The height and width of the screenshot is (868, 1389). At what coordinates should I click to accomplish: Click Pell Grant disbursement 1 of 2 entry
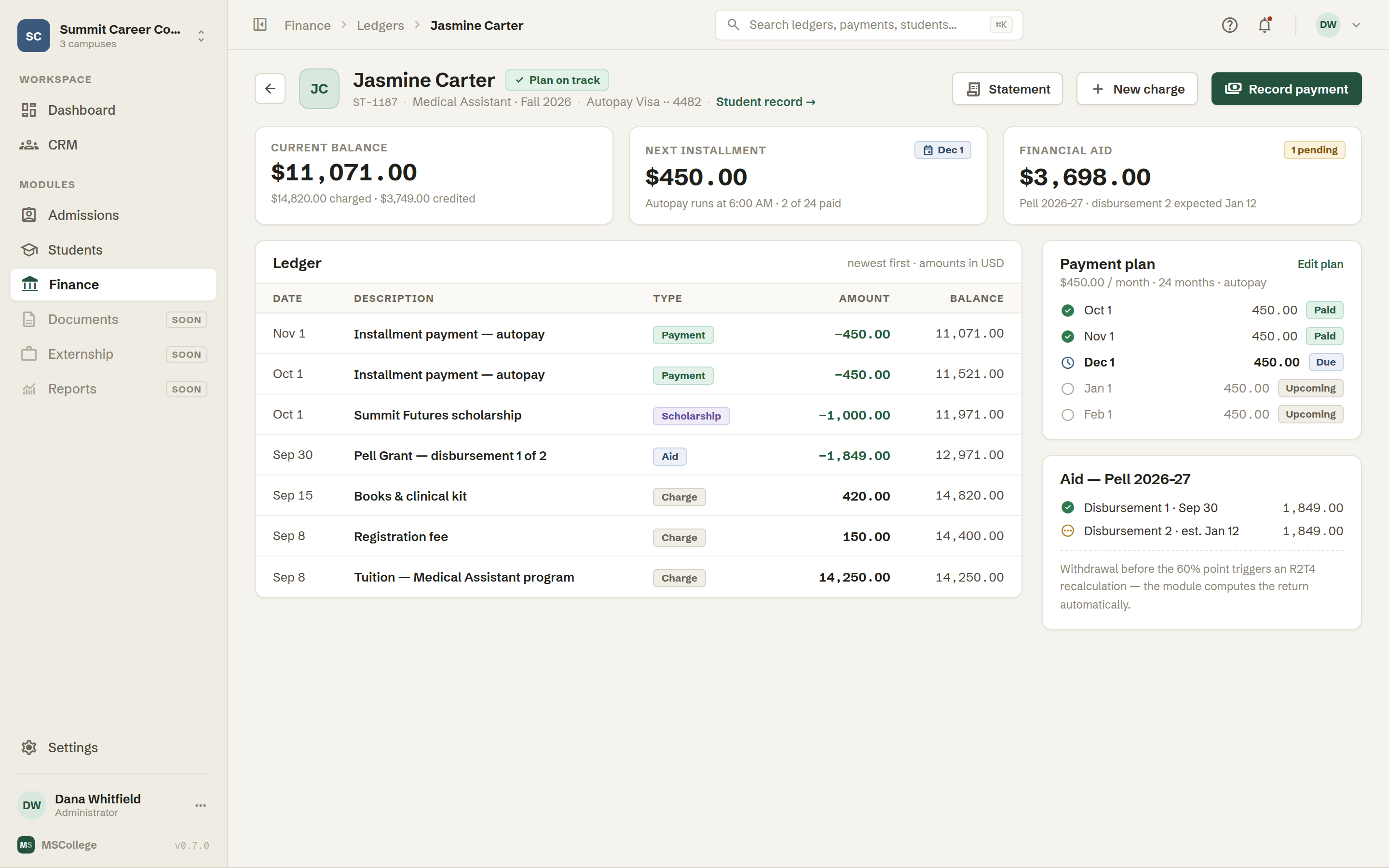click(450, 456)
